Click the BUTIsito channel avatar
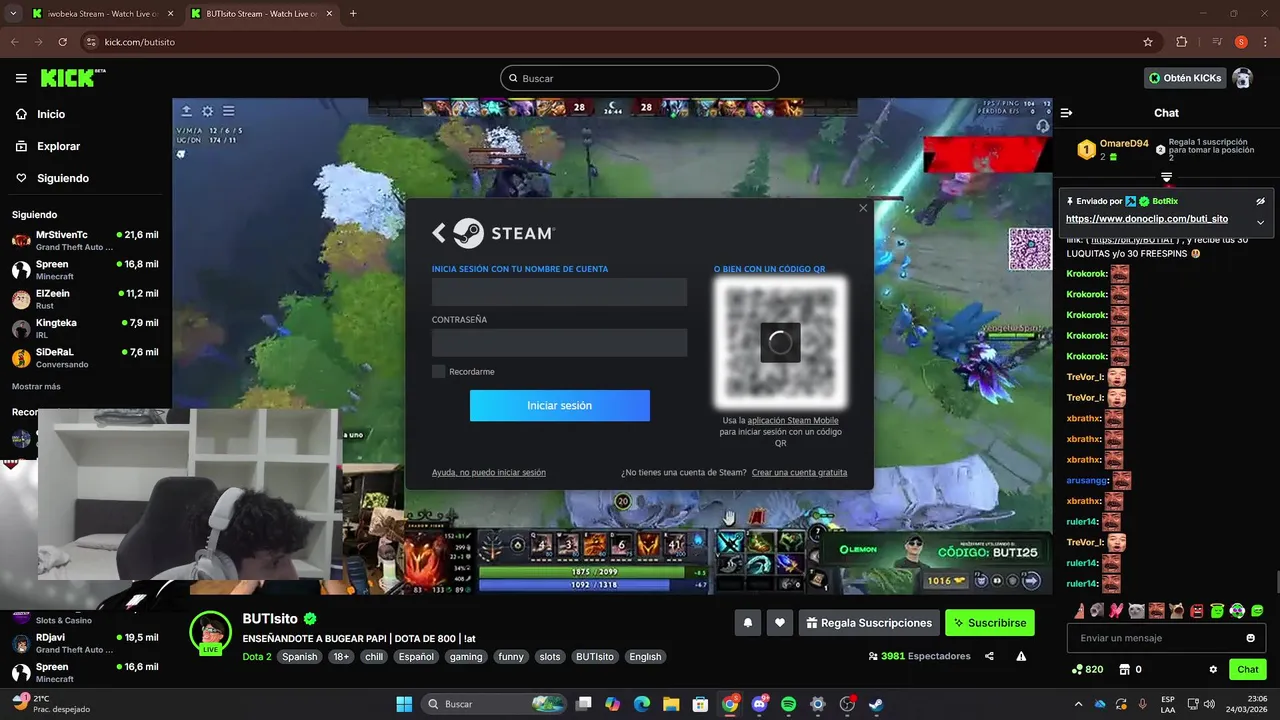Screen dimensions: 1280x720 [x=210, y=631]
